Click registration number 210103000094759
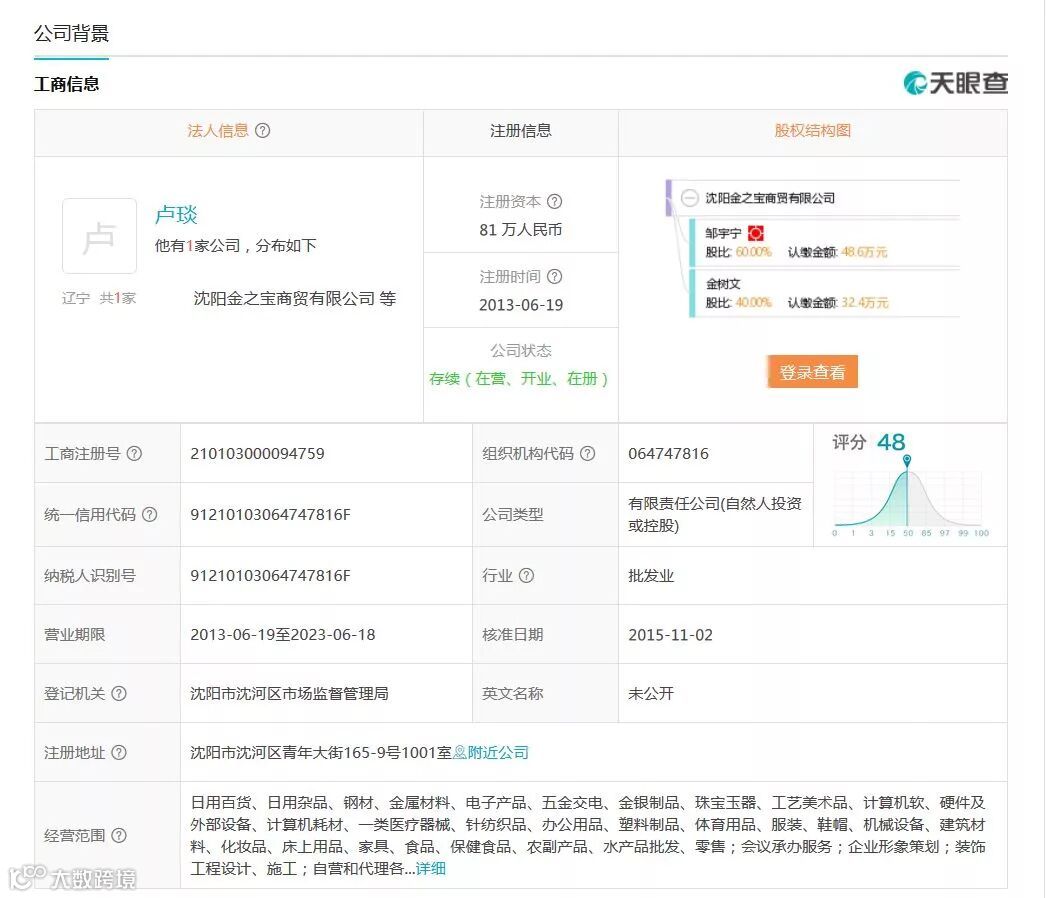Screen dimensions: 1046x898 click(x=257, y=454)
